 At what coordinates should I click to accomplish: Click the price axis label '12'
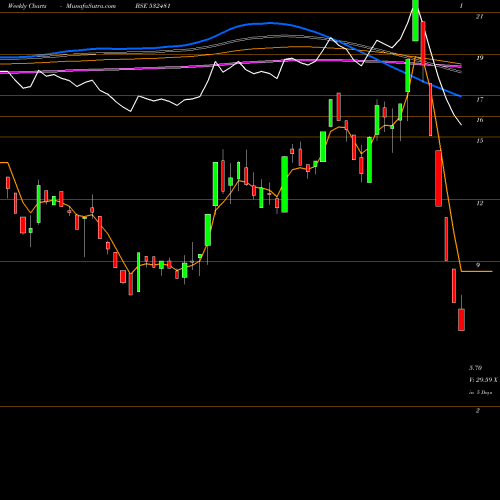click(x=479, y=203)
